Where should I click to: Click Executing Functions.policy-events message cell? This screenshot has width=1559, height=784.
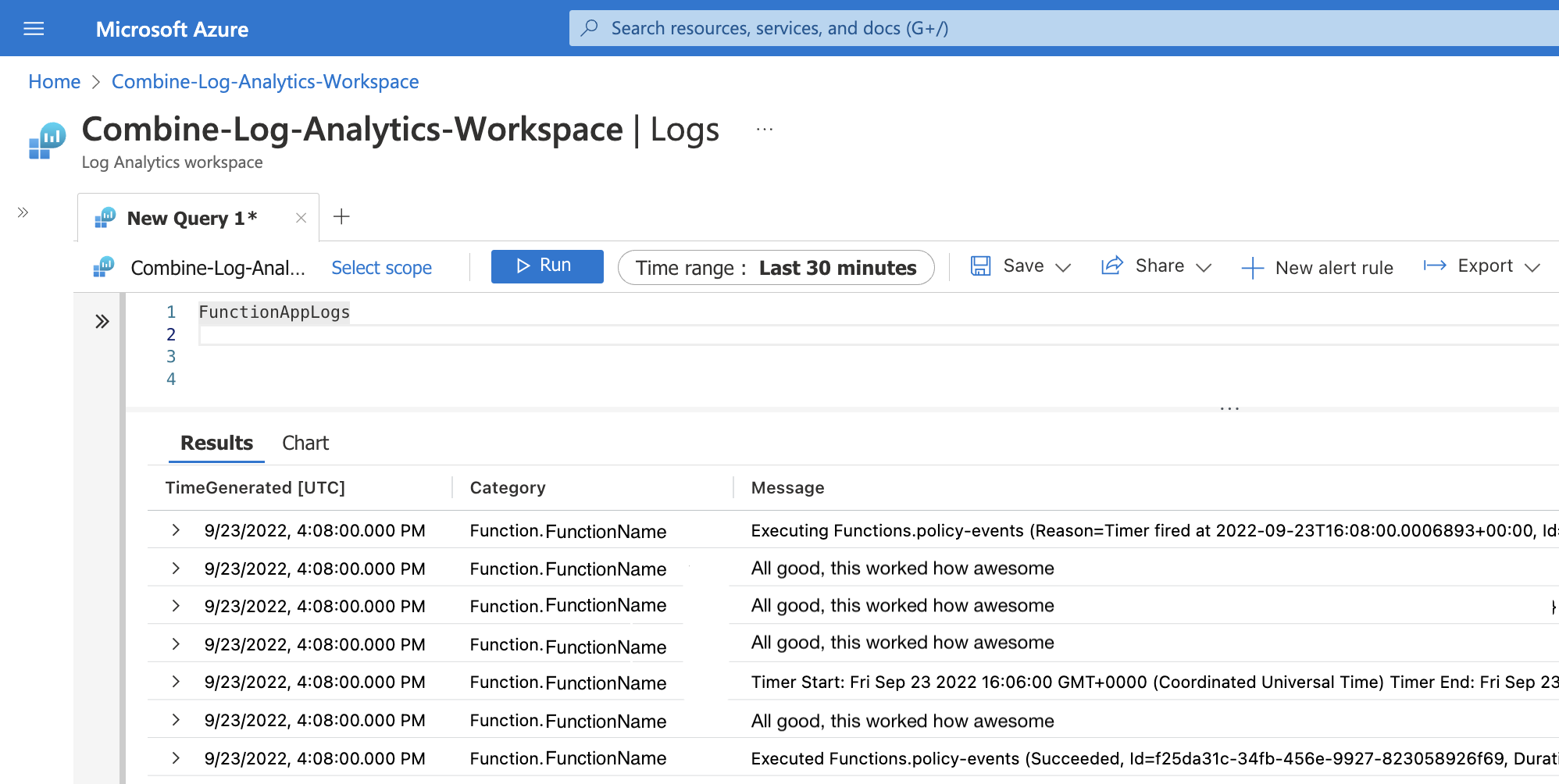click(1154, 531)
